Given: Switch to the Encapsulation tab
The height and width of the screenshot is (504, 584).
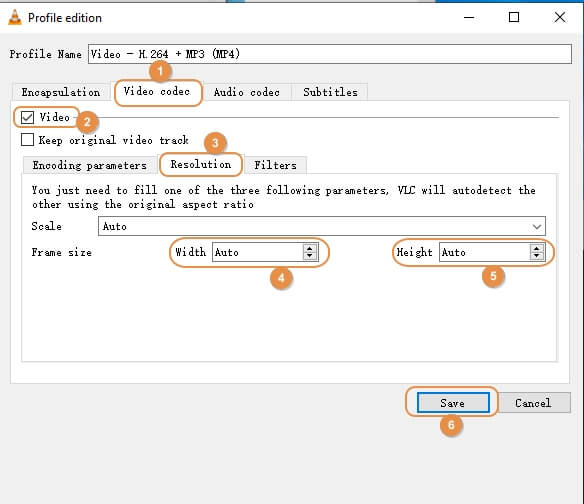Looking at the screenshot, I should (x=61, y=92).
